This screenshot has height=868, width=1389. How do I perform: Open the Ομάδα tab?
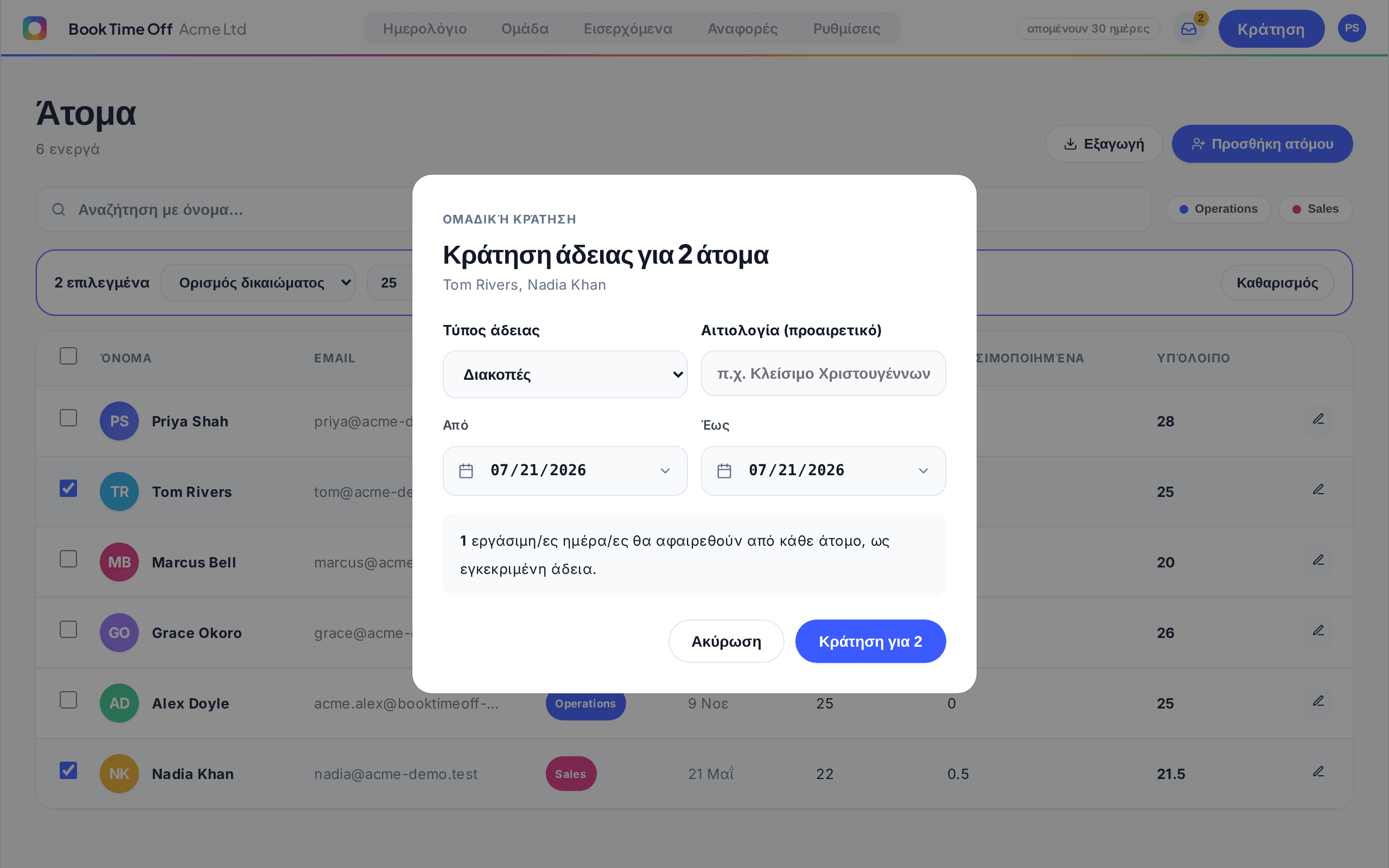(x=525, y=29)
